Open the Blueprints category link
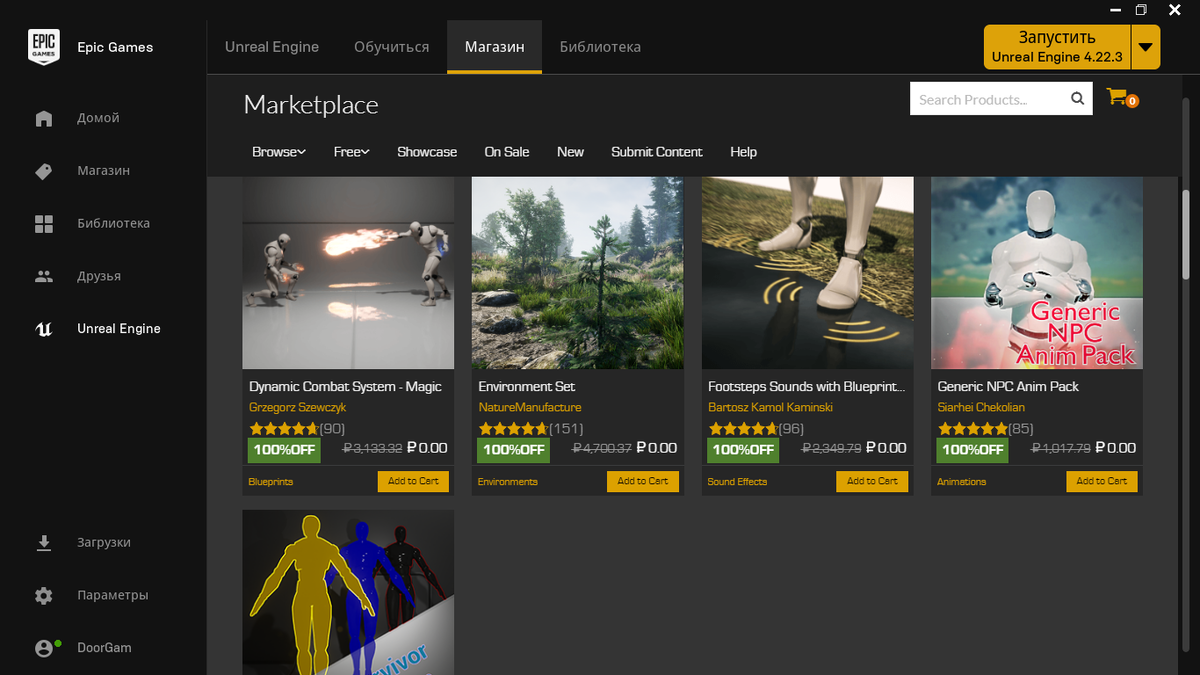Screen dimensions: 1200x675 pos(271,482)
